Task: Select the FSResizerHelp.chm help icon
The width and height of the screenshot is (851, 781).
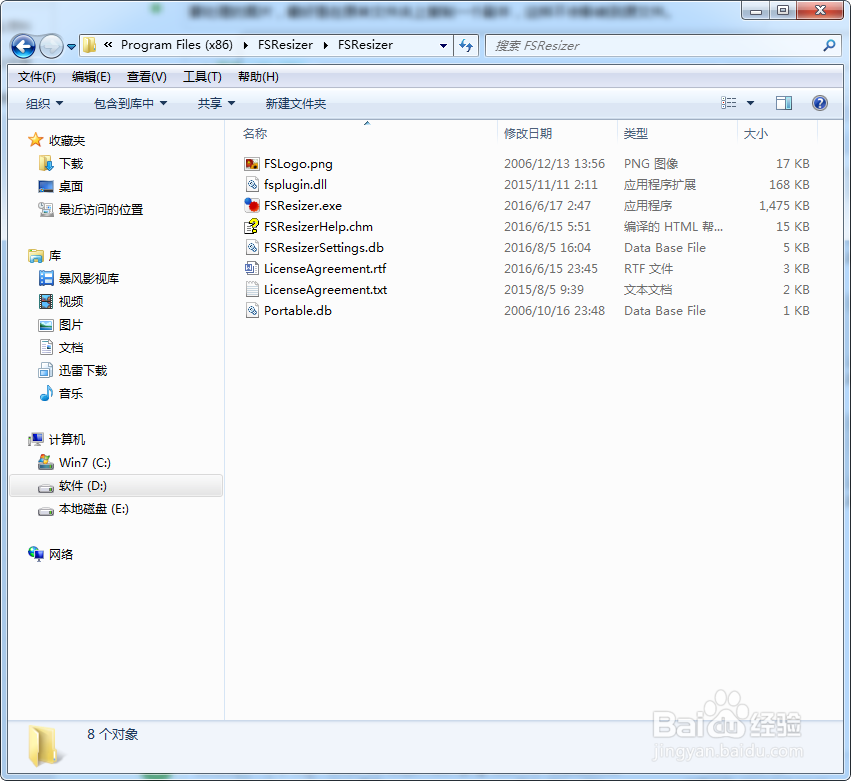Action: pyautogui.click(x=252, y=227)
